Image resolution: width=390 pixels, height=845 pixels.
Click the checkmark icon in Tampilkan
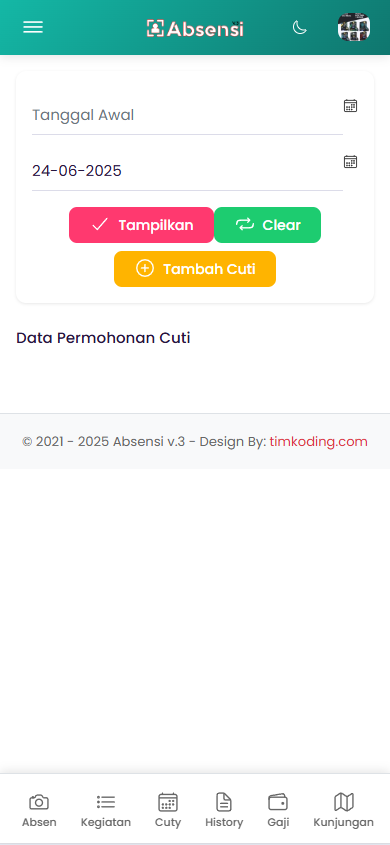point(100,225)
